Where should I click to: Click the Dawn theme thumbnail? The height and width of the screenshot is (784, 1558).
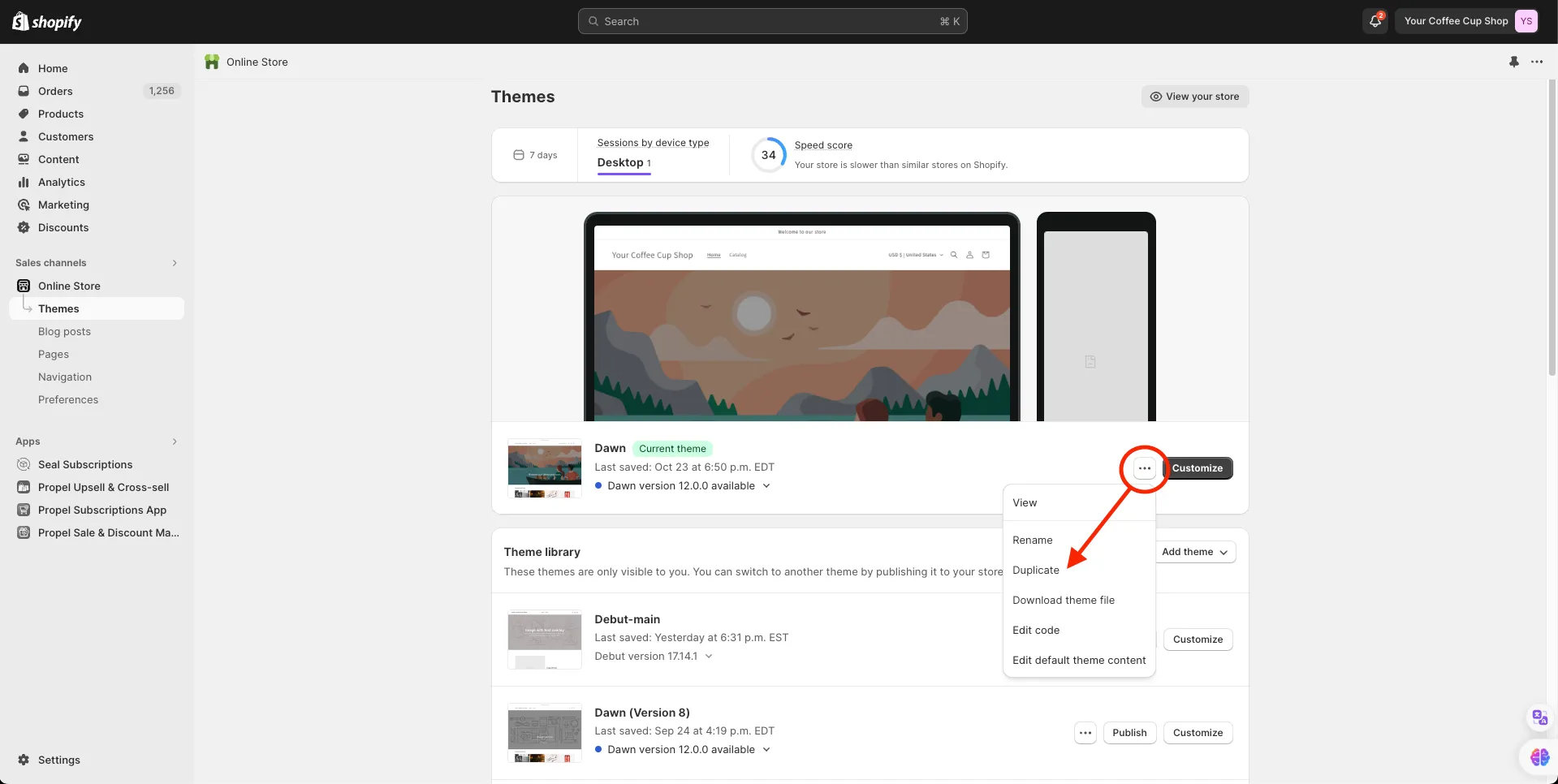click(544, 468)
